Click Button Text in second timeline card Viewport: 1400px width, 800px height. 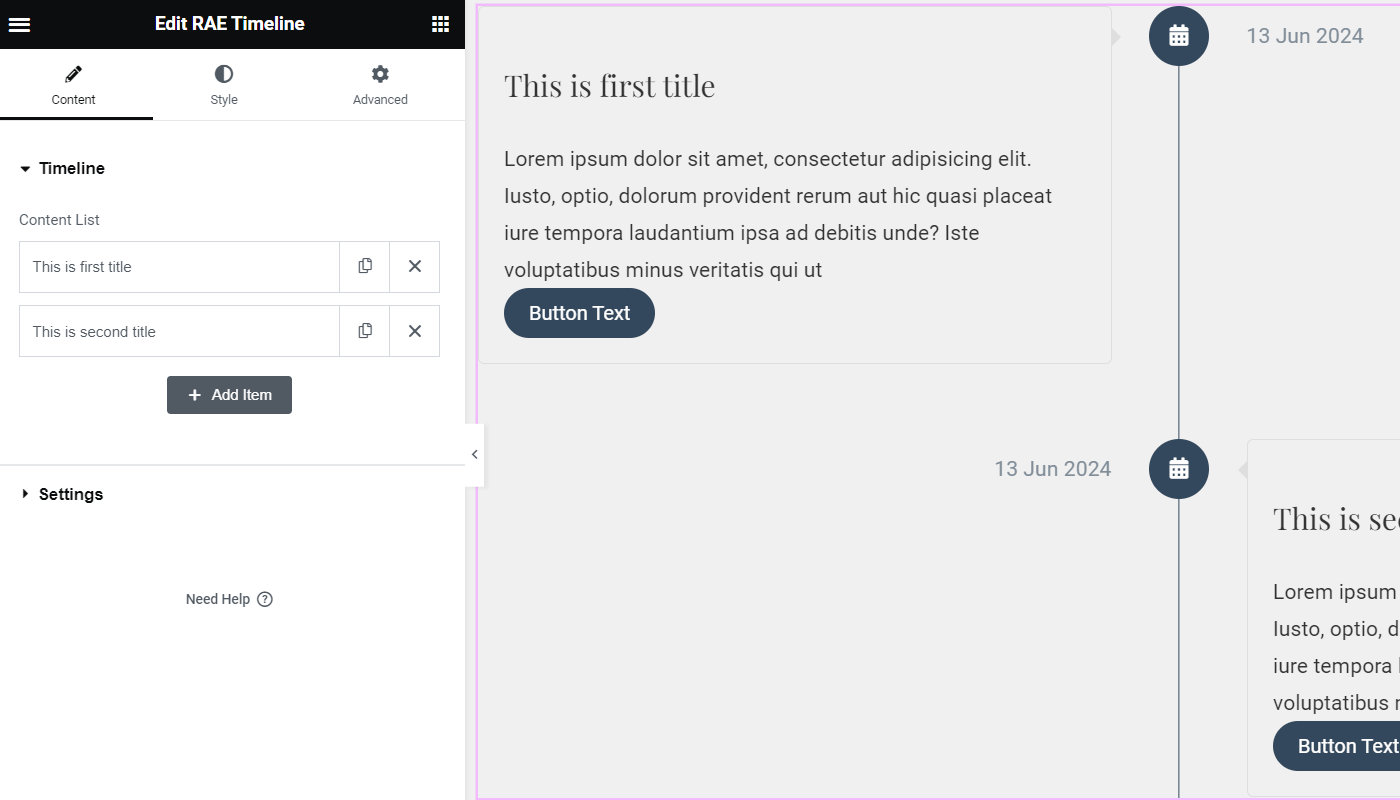1337,746
